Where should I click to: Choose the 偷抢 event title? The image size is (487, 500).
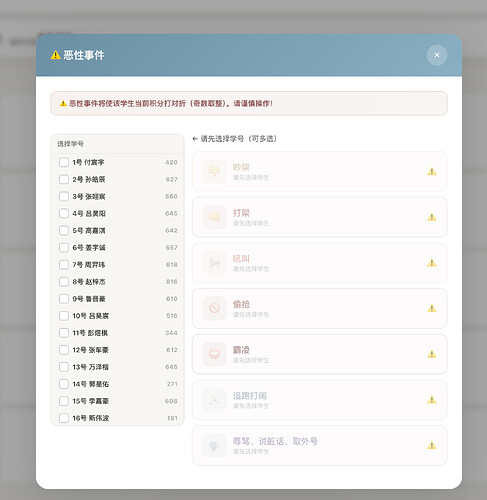(x=241, y=304)
